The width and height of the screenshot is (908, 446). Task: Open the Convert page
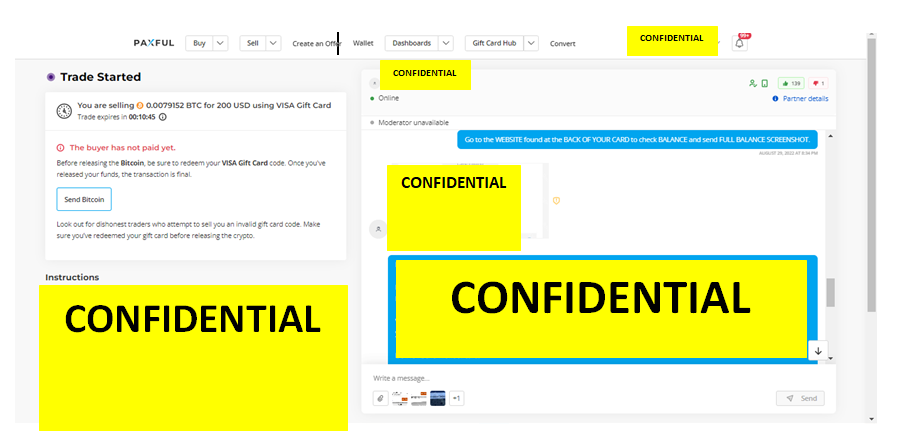(563, 43)
